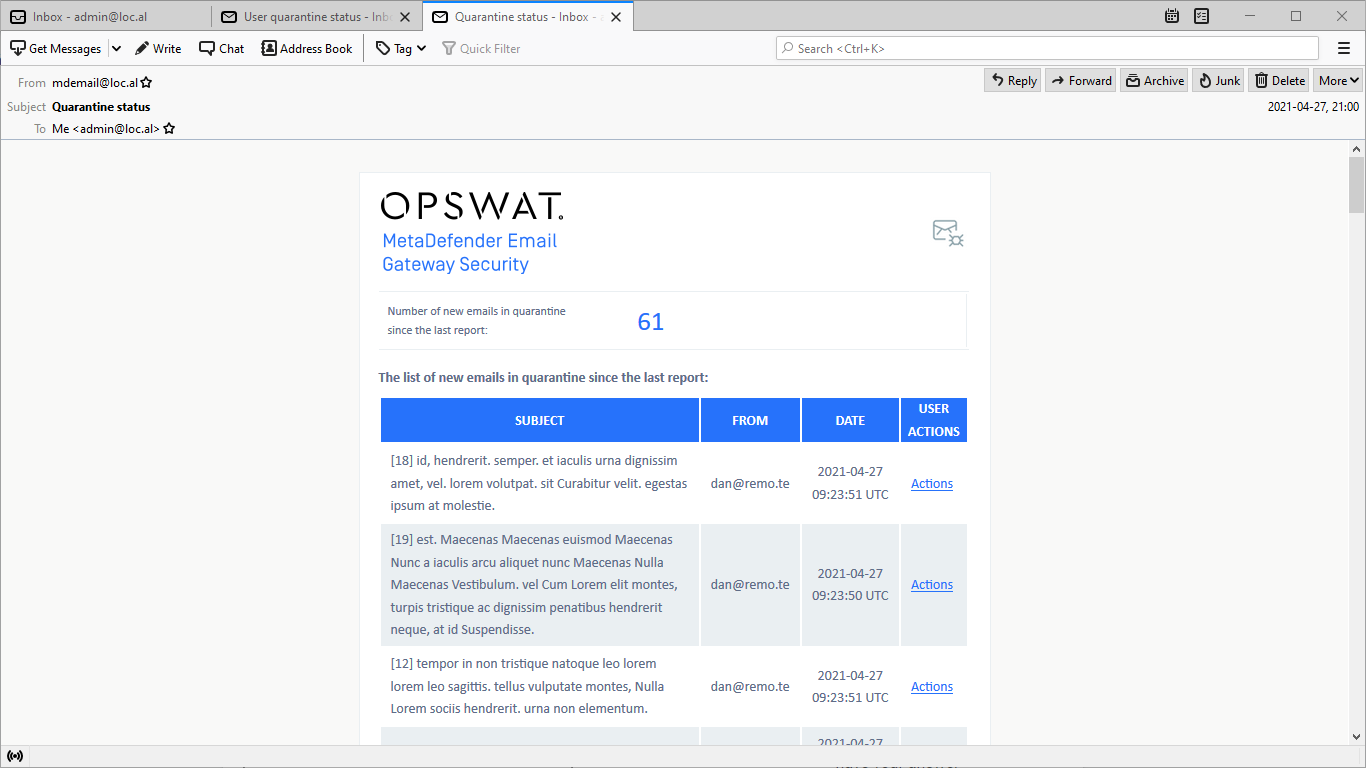The height and width of the screenshot is (768, 1366).
Task: Forward this message
Action: [x=1081, y=81]
